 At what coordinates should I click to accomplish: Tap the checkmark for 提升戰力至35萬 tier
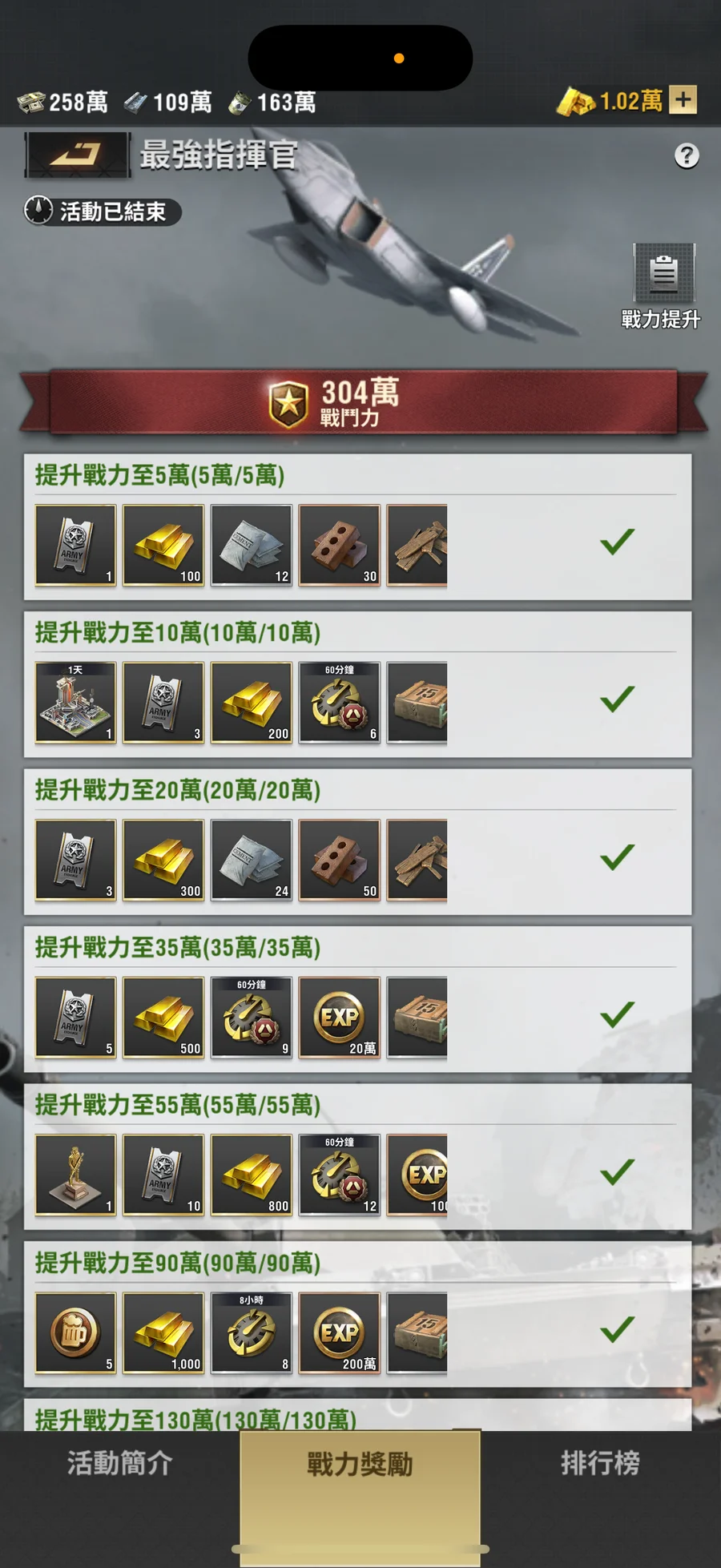click(x=618, y=1014)
